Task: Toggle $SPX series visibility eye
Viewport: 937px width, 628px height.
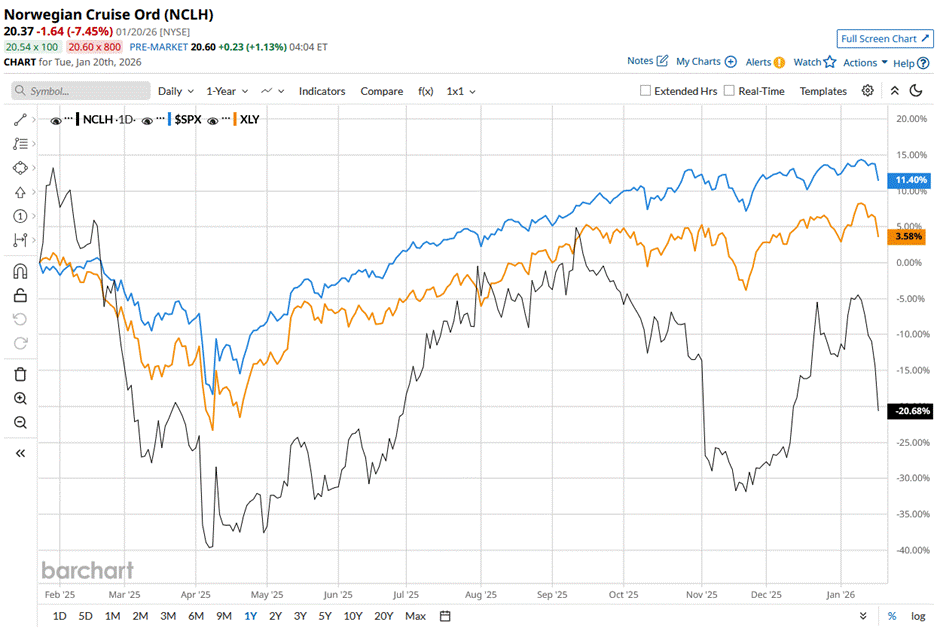Action: coord(147,121)
